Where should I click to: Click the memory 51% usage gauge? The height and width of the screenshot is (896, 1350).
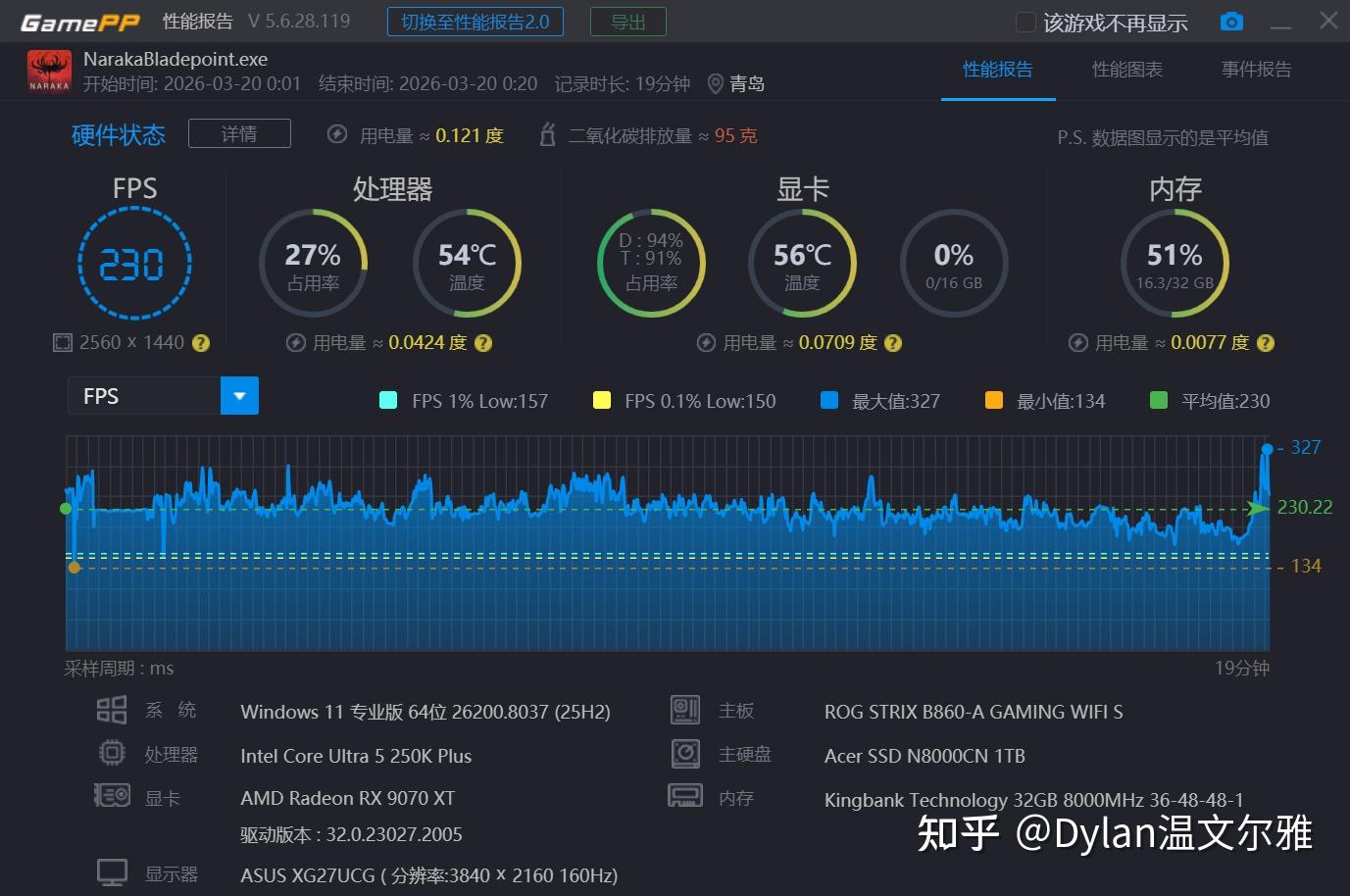pyautogui.click(x=1175, y=263)
